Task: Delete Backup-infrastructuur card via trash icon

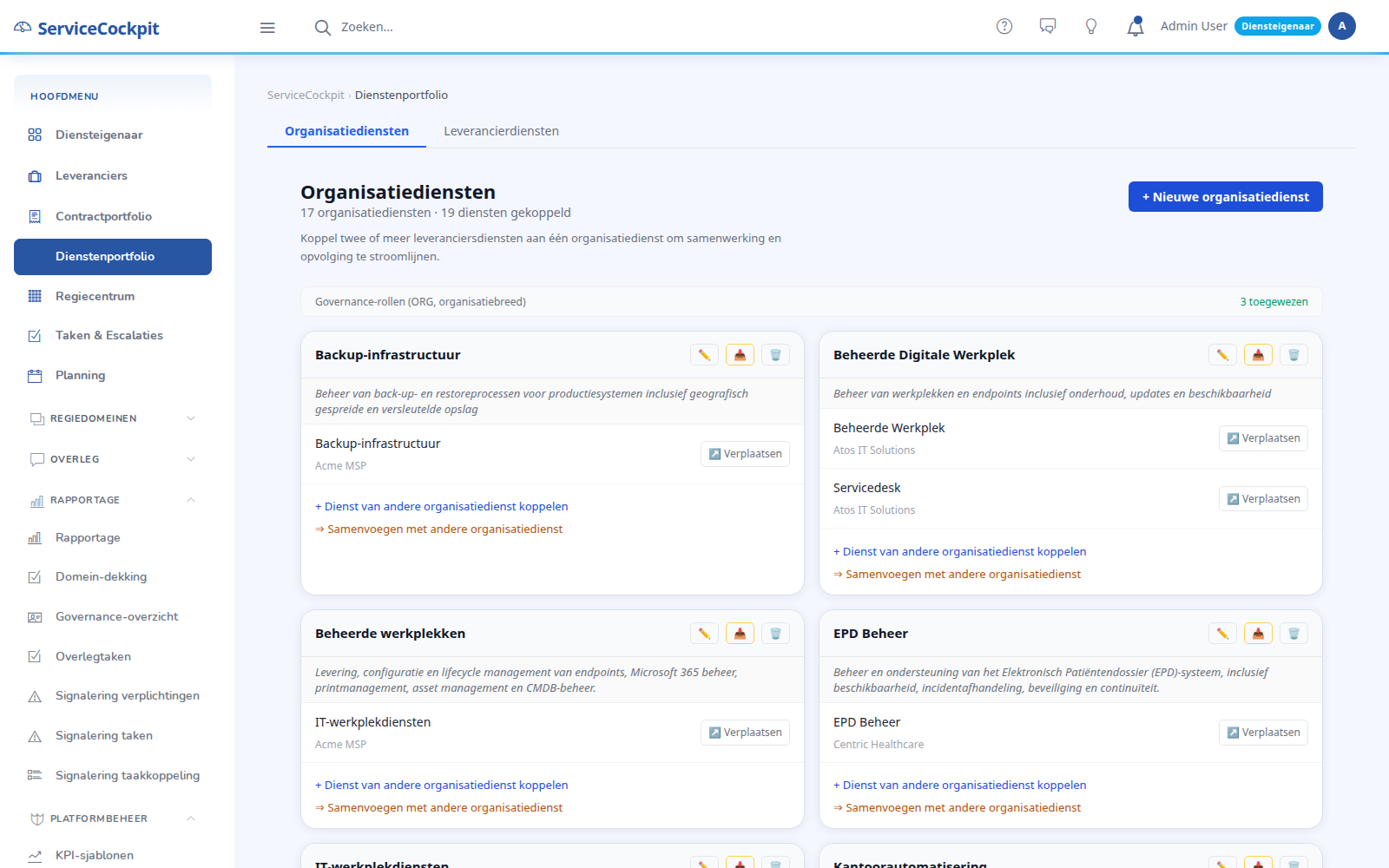Action: (775, 355)
